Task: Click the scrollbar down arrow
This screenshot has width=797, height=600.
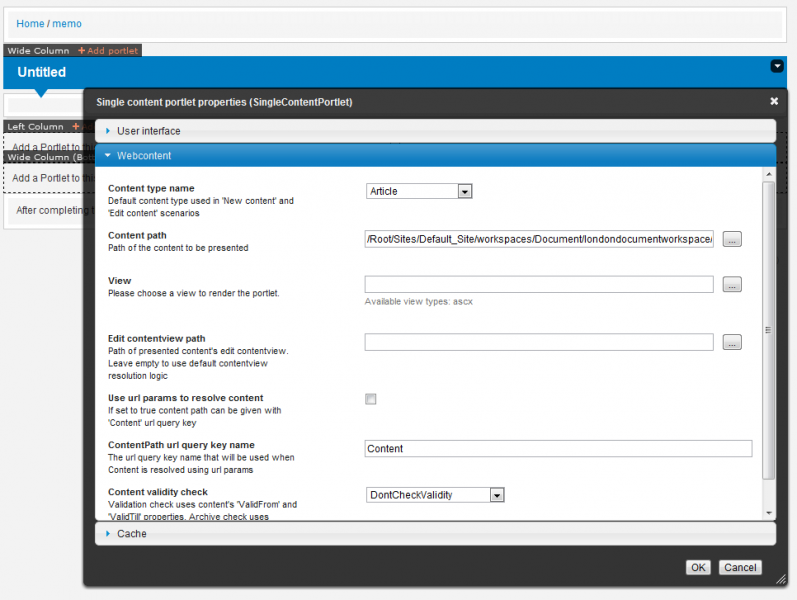Action: [x=769, y=513]
